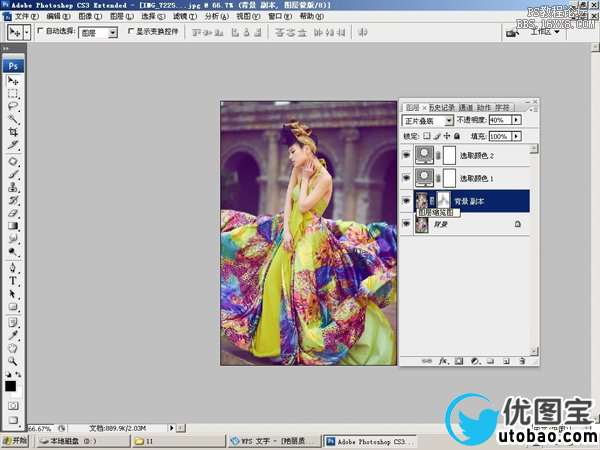
Task: Click the 开始 Start button
Action: [x=15, y=441]
